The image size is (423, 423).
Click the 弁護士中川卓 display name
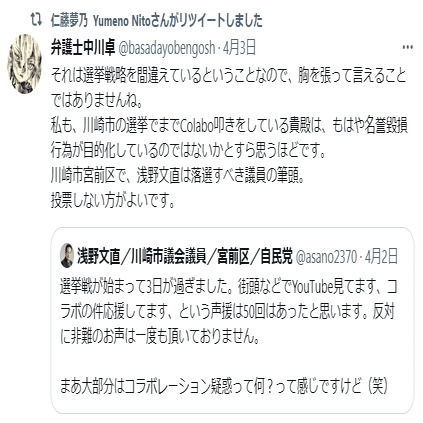(x=83, y=47)
